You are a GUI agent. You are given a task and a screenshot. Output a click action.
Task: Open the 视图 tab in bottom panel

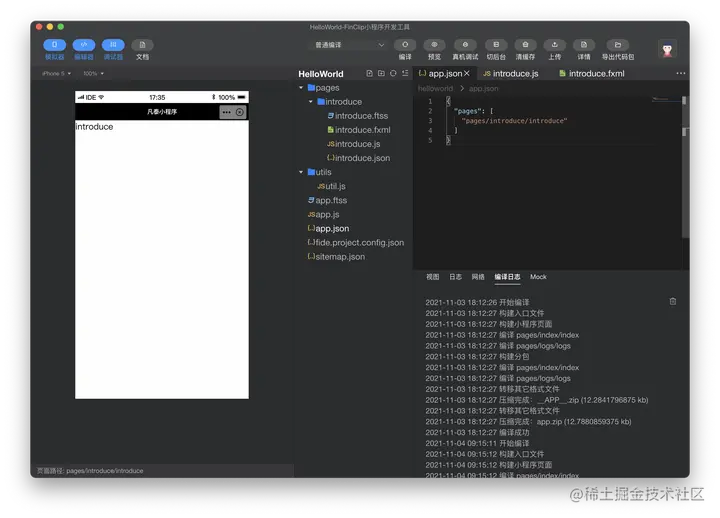(x=433, y=277)
